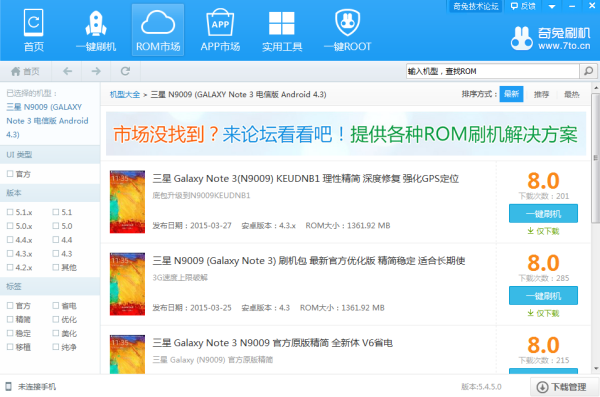Tick the 美化 tag checkbox

(x=56, y=333)
